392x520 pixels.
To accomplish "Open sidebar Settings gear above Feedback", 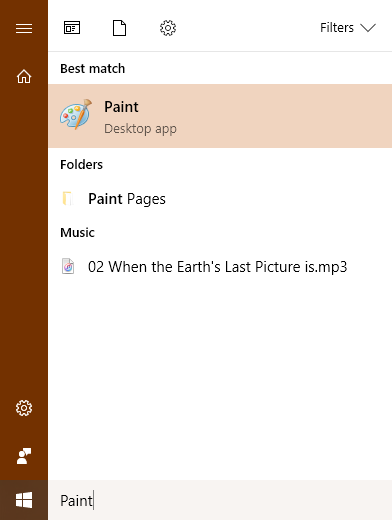I will click(x=24, y=408).
